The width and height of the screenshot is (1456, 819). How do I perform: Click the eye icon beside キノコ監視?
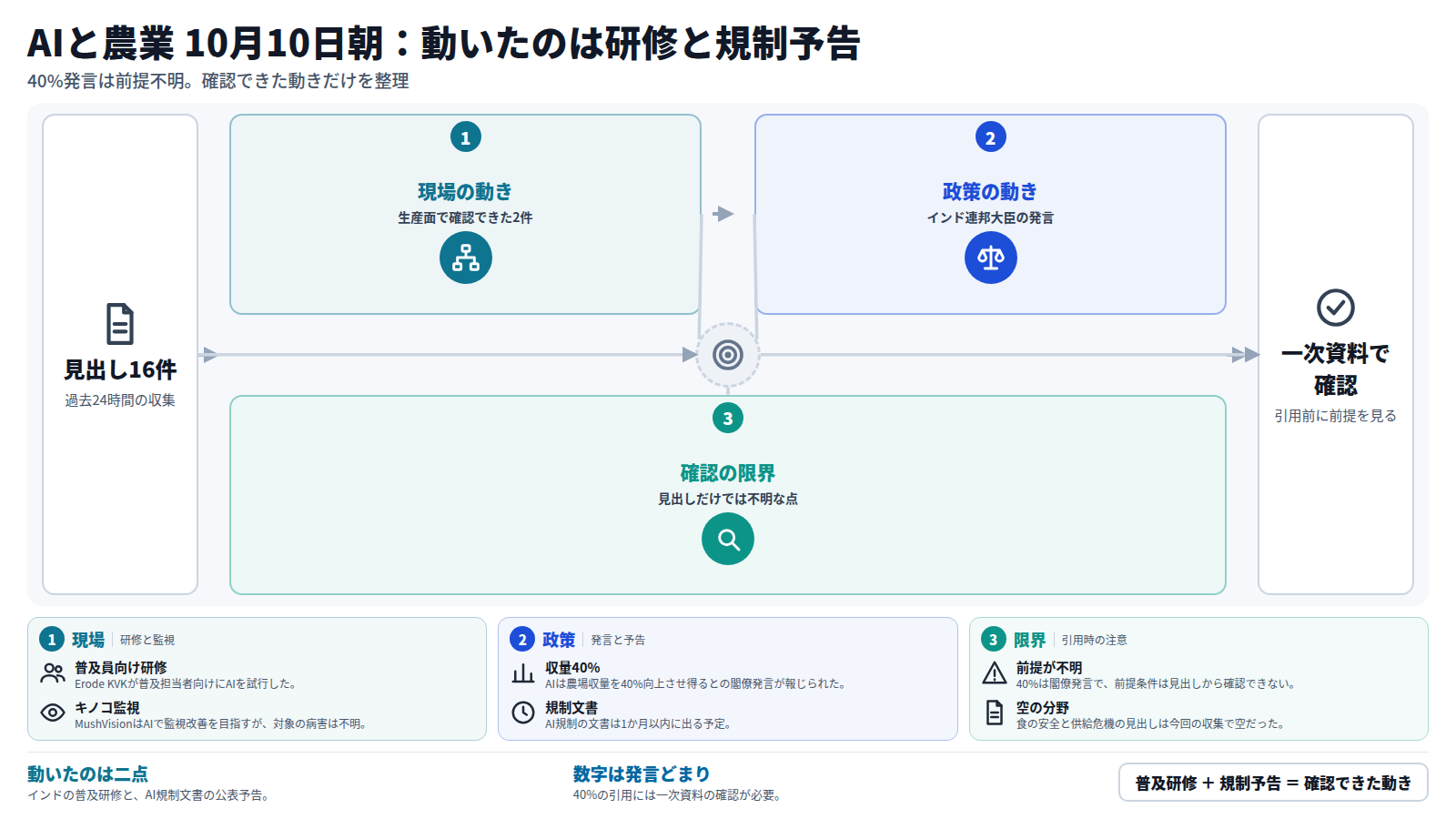point(53,713)
